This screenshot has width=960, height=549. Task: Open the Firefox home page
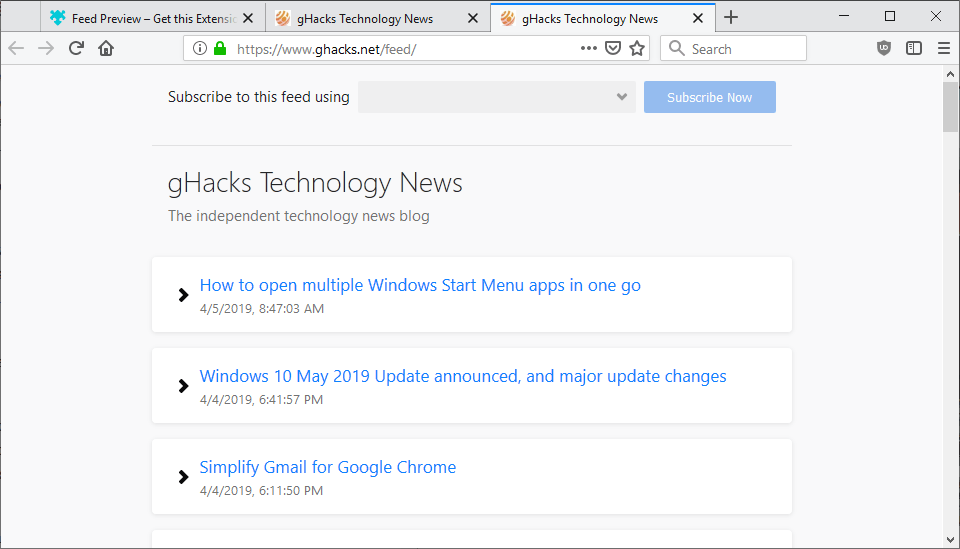(106, 48)
